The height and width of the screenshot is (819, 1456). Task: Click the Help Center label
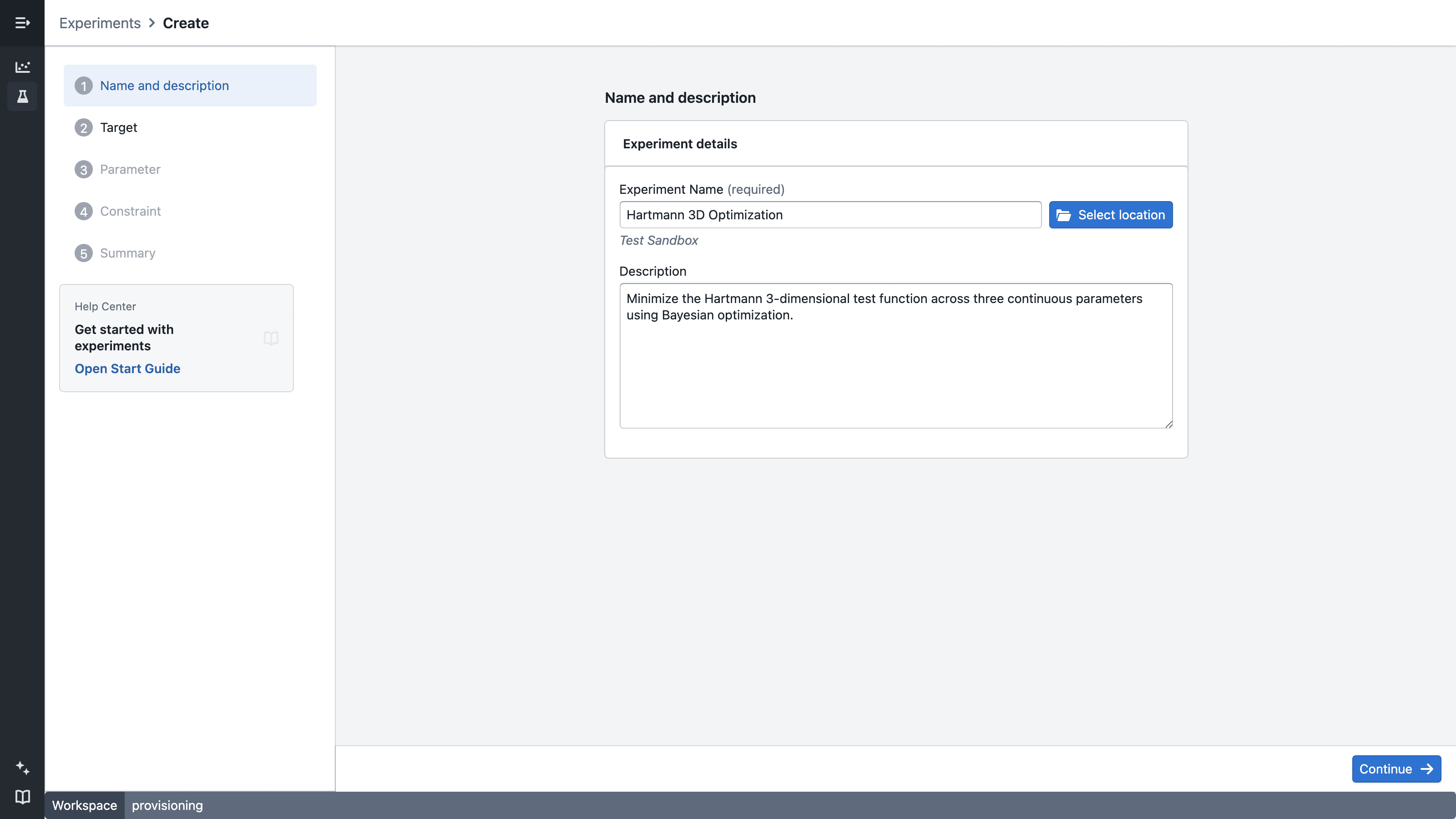(105, 306)
